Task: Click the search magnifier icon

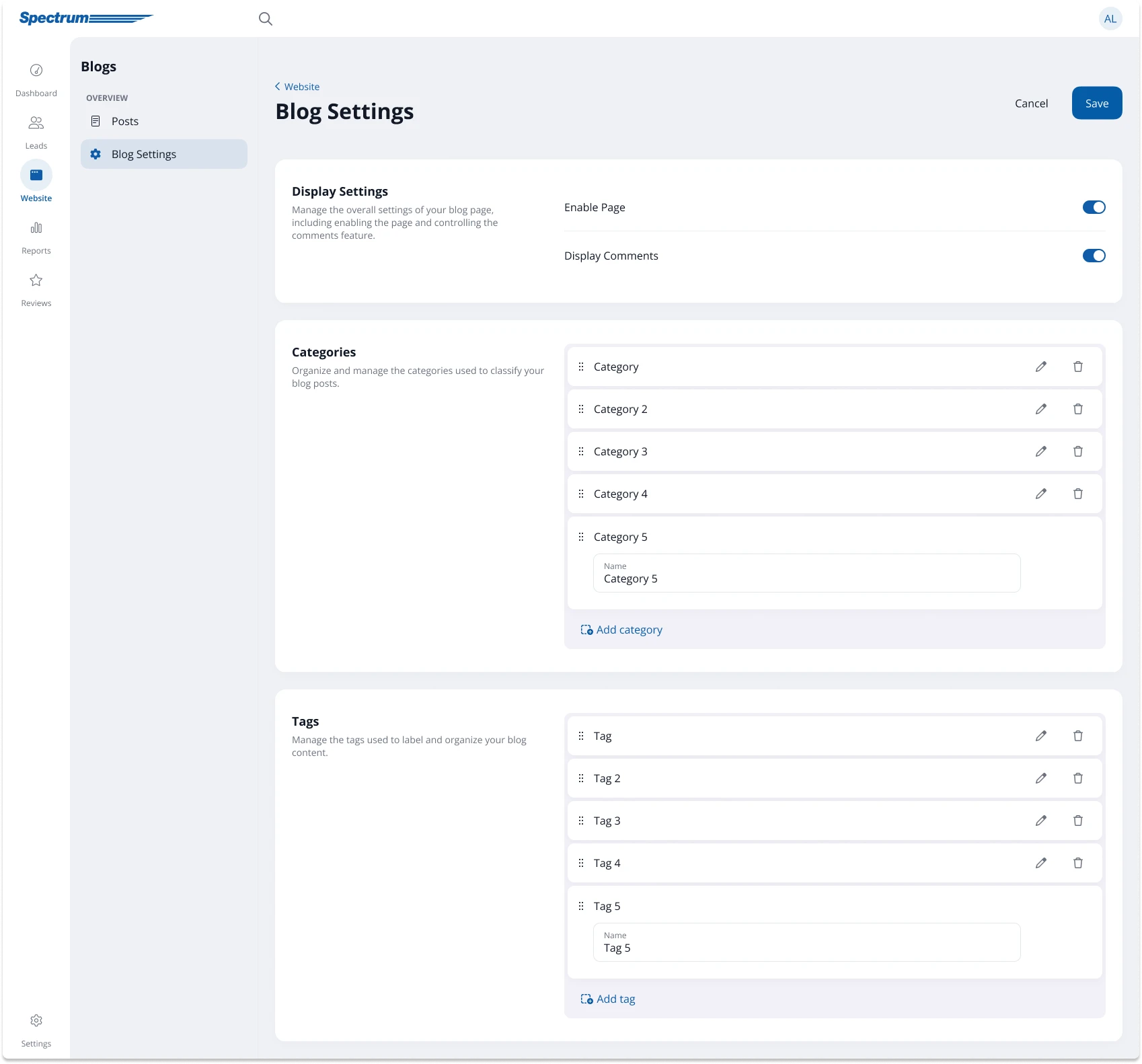Action: coord(266,19)
